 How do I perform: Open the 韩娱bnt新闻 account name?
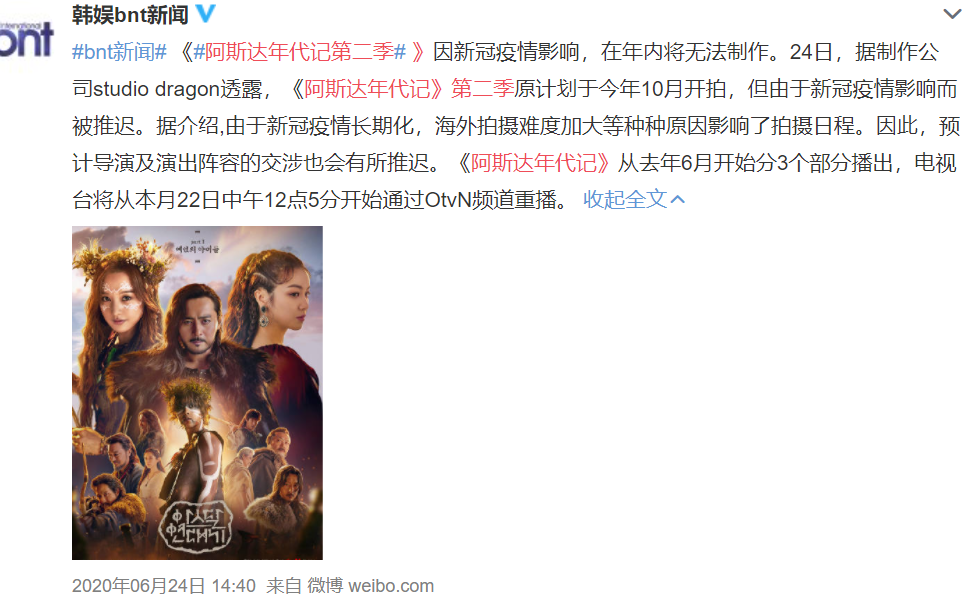pyautogui.click(x=130, y=14)
